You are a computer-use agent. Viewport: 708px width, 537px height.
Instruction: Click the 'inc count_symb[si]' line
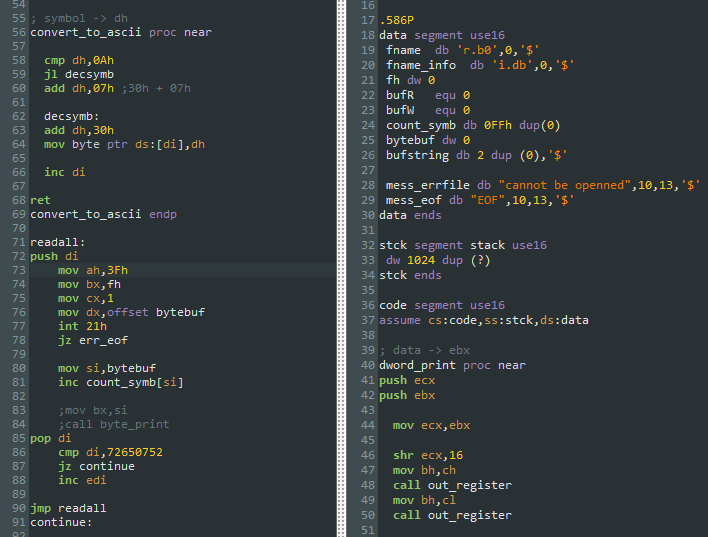(121, 383)
